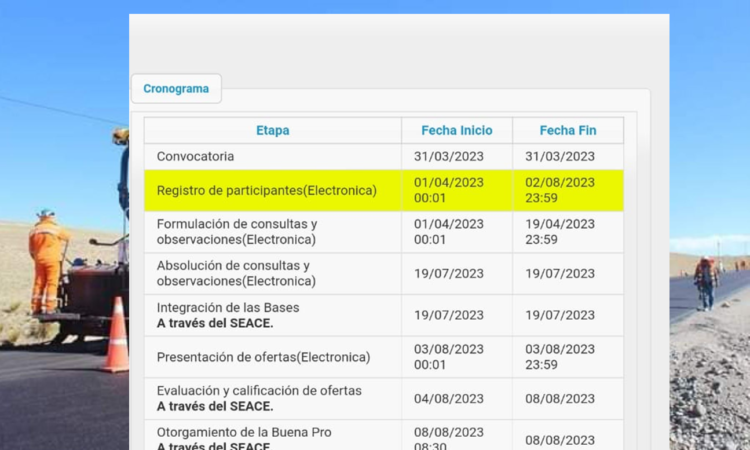Select the Convocatoria stage row

[196, 156]
